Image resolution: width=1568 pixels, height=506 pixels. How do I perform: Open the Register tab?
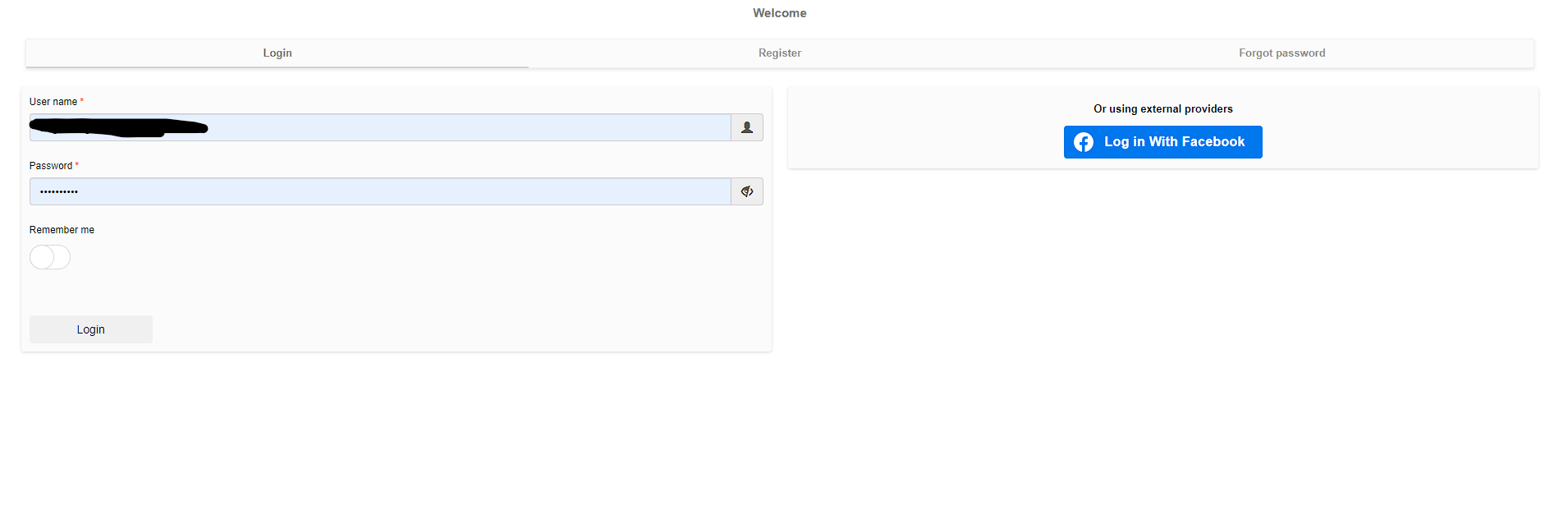click(779, 53)
